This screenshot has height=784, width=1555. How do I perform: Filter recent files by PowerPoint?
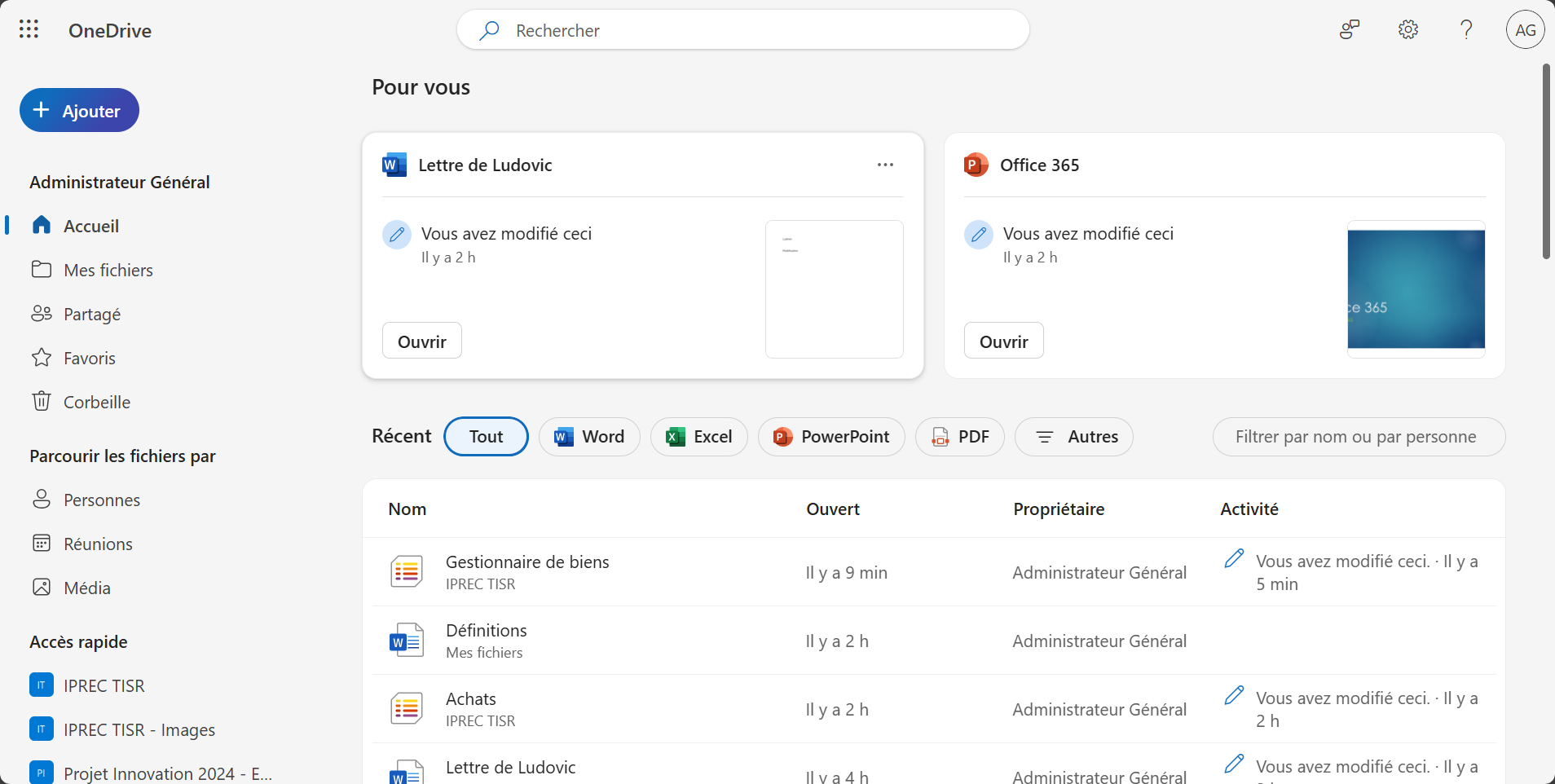coord(830,437)
